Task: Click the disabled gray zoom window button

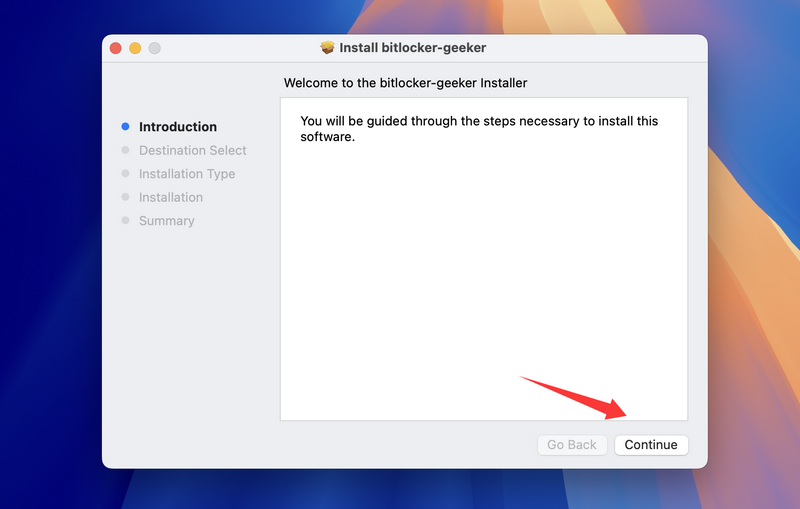Action: [x=154, y=48]
